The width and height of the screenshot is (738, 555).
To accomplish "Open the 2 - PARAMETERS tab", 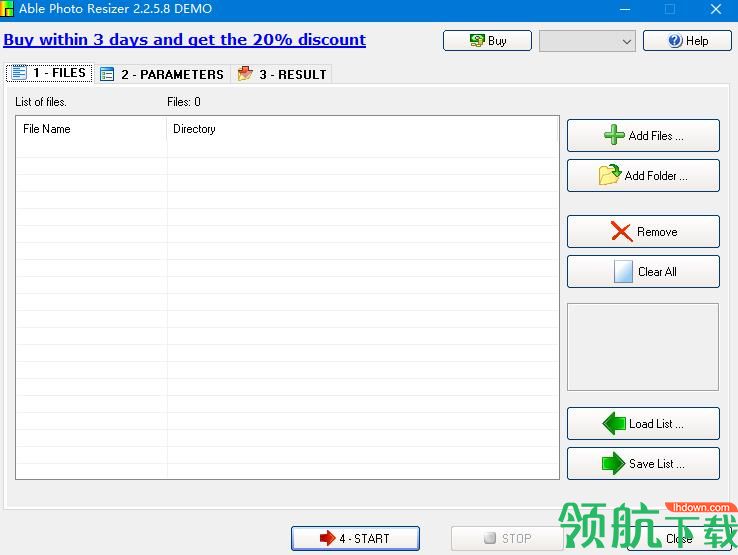I will point(162,74).
